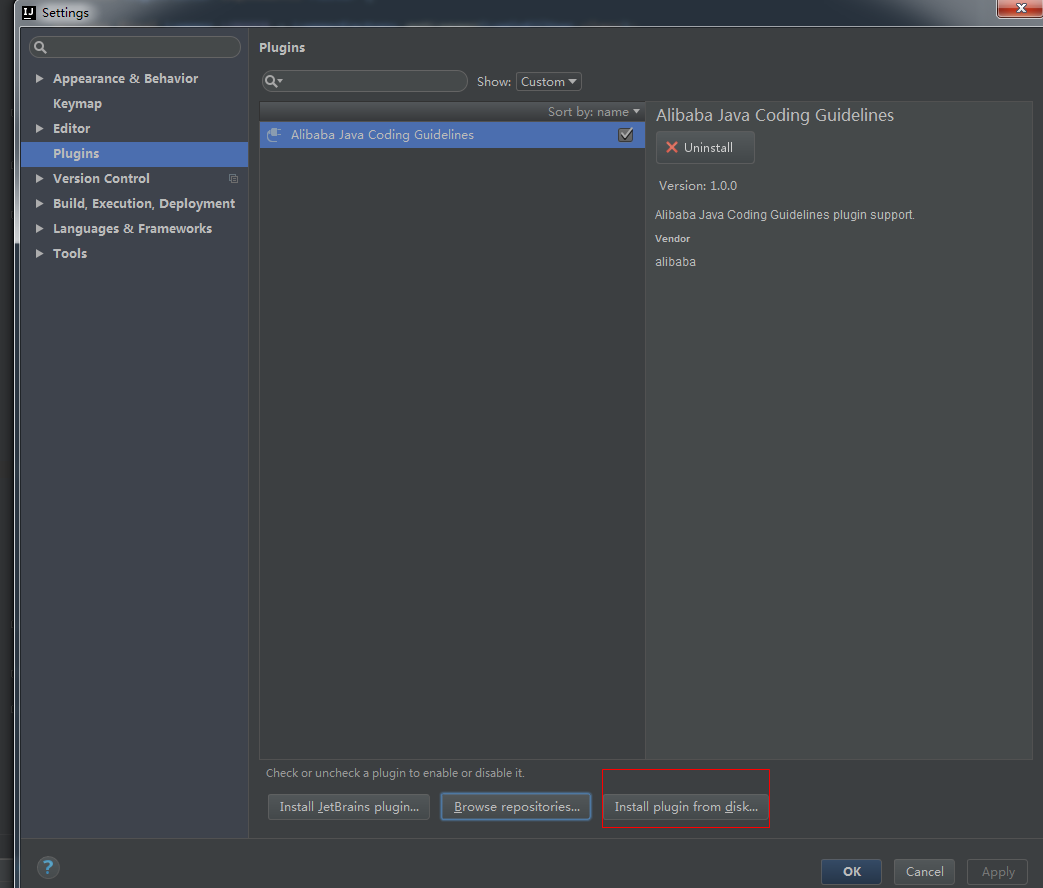1043x888 pixels.
Task: Click the enable or disable hint text
Action: [x=395, y=773]
